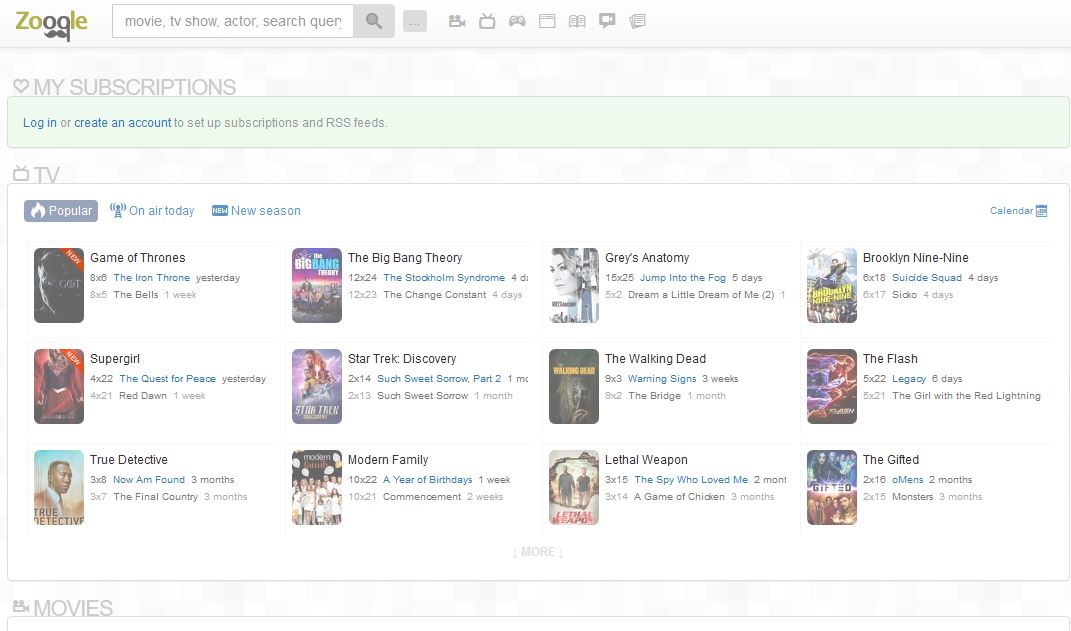The height and width of the screenshot is (631, 1071).
Task: Select the Games controller icon
Action: 517,21
